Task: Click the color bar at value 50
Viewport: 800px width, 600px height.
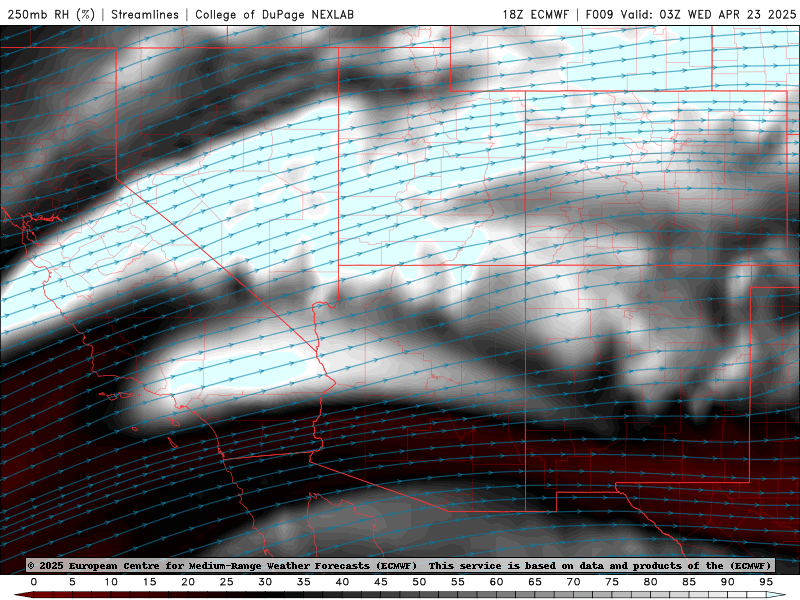Action: click(419, 595)
